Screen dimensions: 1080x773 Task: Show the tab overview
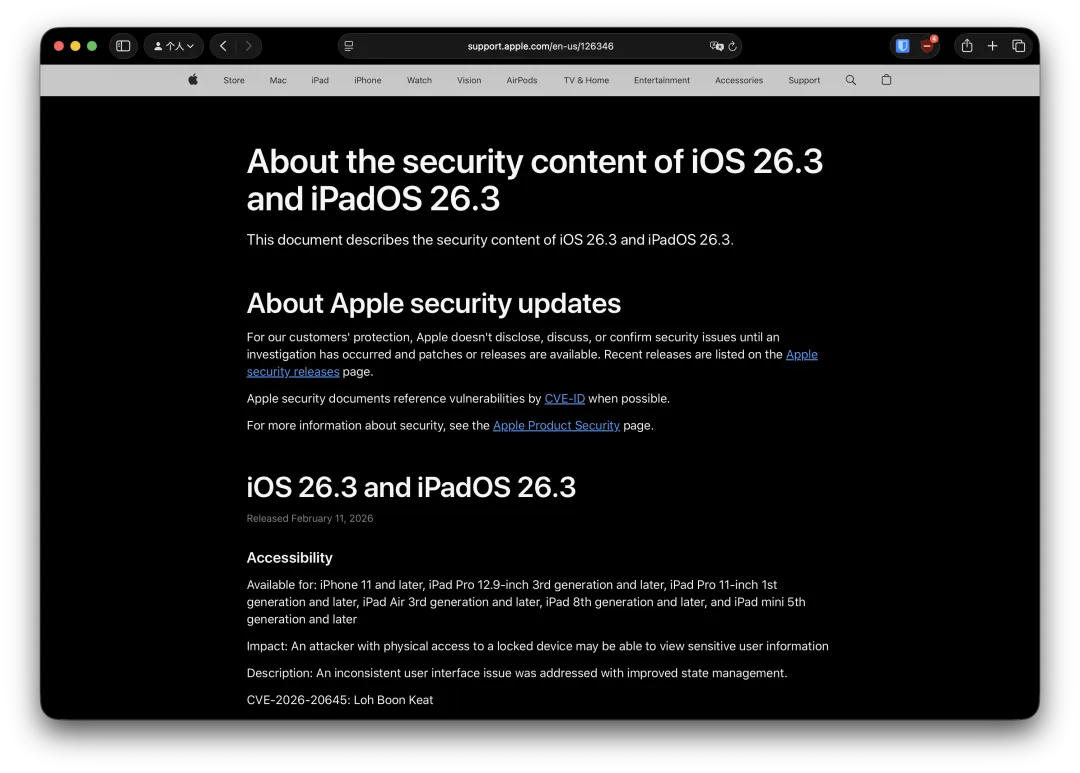(1019, 46)
